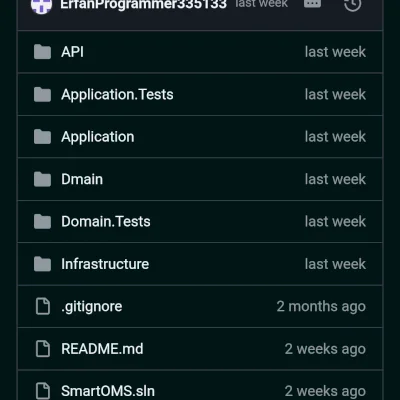Open the SmartOMS.sln file
Image resolution: width=400 pixels, height=400 pixels.
108,391
